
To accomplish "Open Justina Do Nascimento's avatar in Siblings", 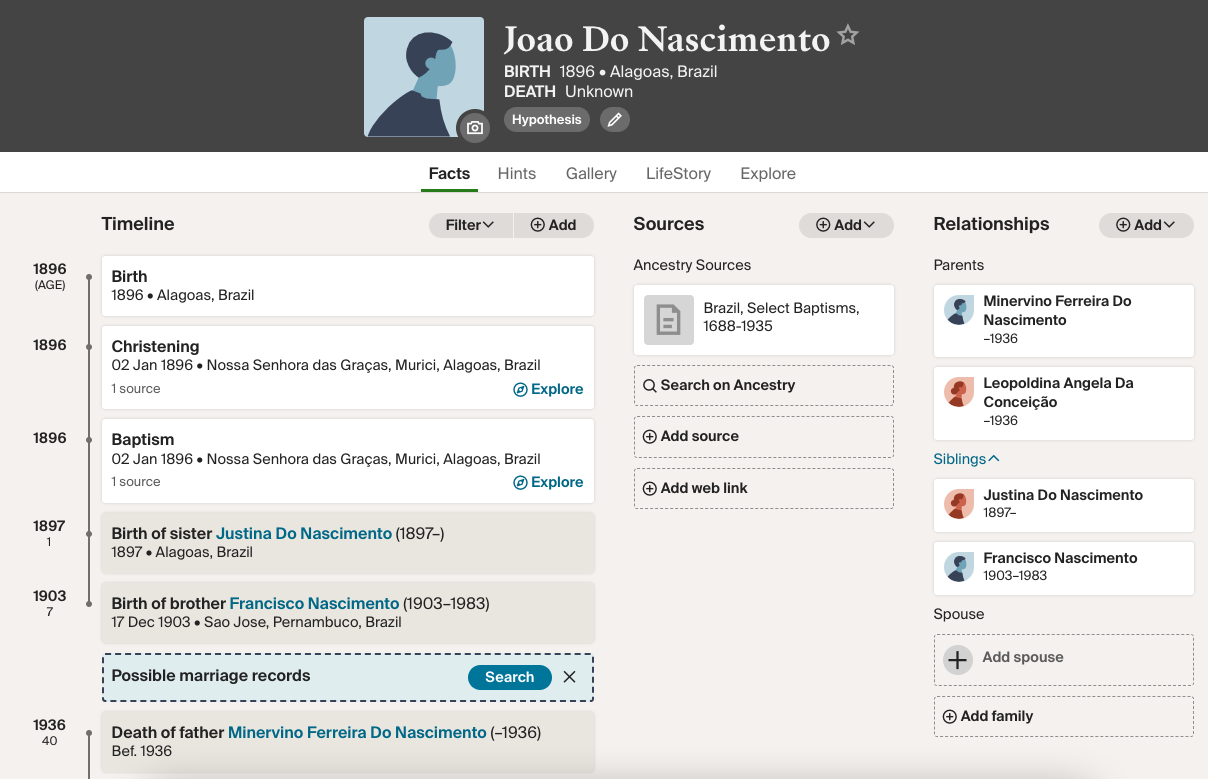I will point(959,504).
